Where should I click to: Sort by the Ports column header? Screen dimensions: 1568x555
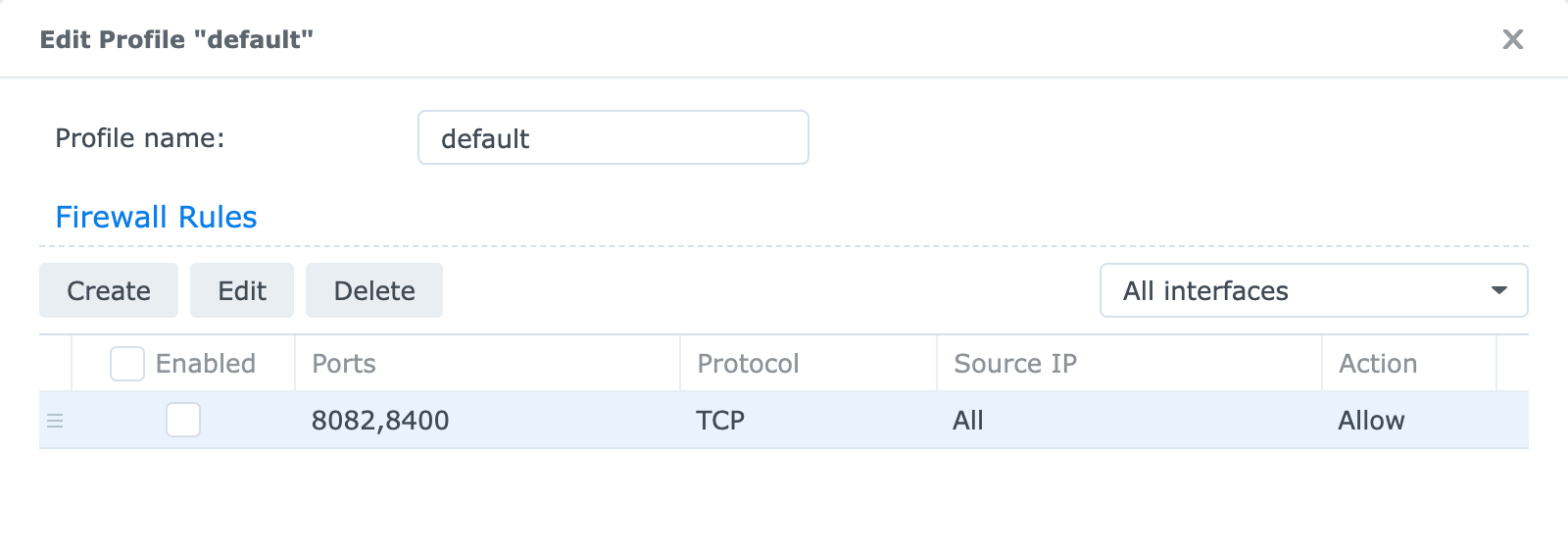344,364
